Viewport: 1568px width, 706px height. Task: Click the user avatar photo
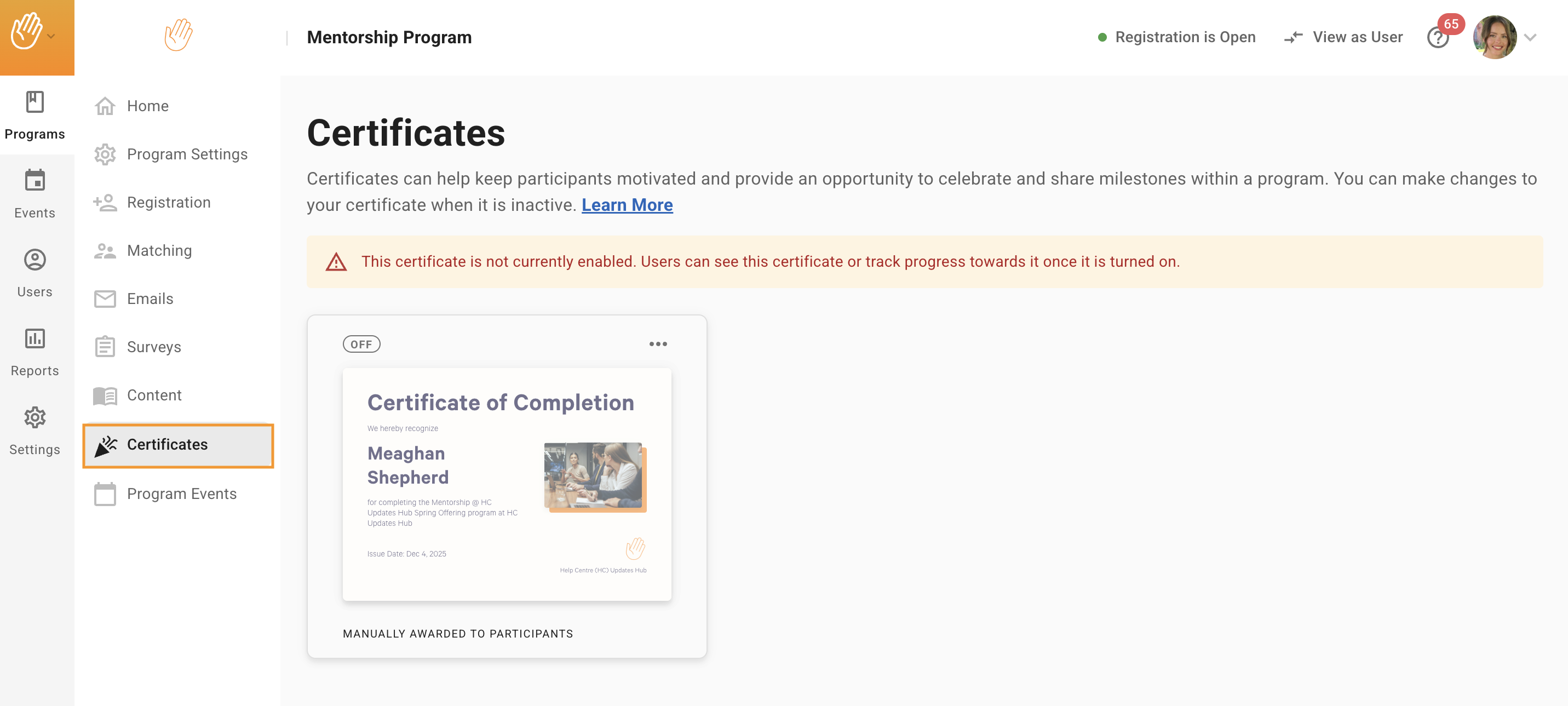1494,38
